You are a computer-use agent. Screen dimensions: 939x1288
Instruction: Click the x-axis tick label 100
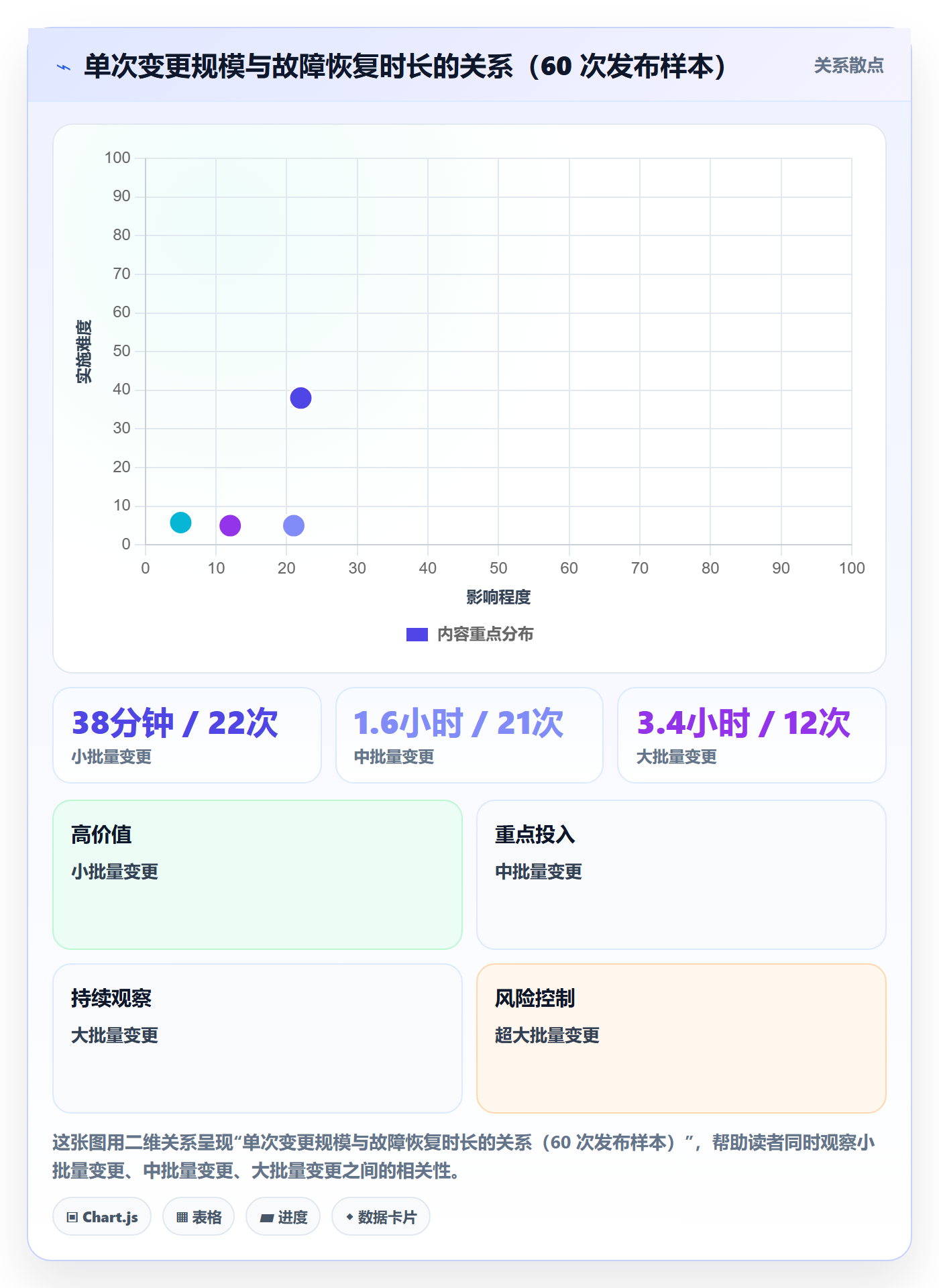coord(852,568)
